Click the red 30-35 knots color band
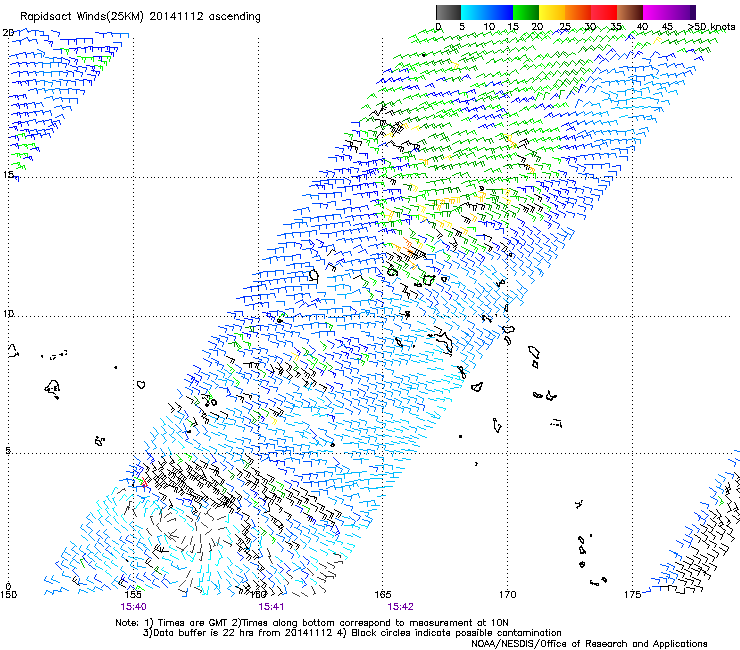This screenshot has width=740, height=650. pos(604,12)
